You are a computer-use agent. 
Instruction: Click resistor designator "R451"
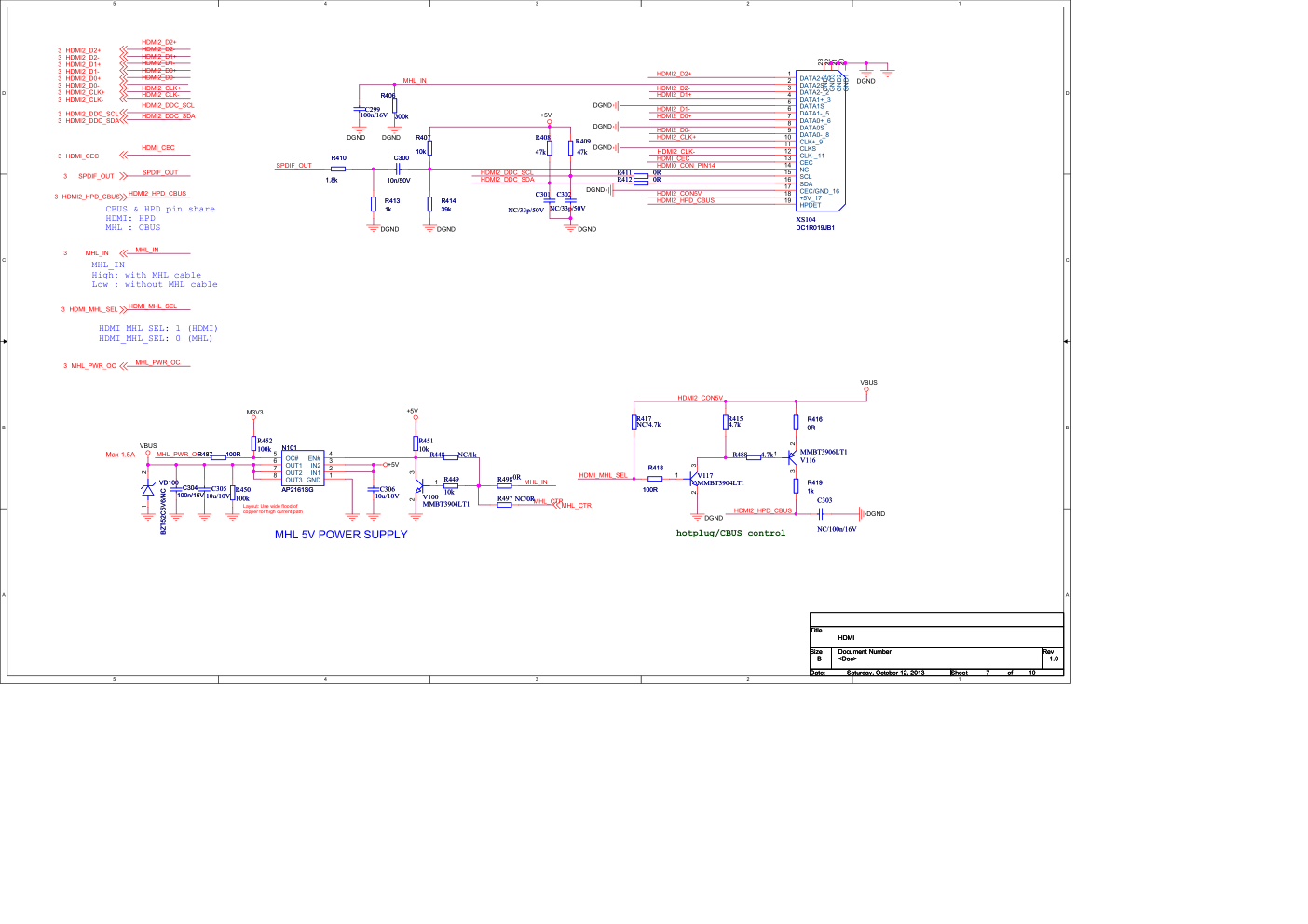pos(425,442)
